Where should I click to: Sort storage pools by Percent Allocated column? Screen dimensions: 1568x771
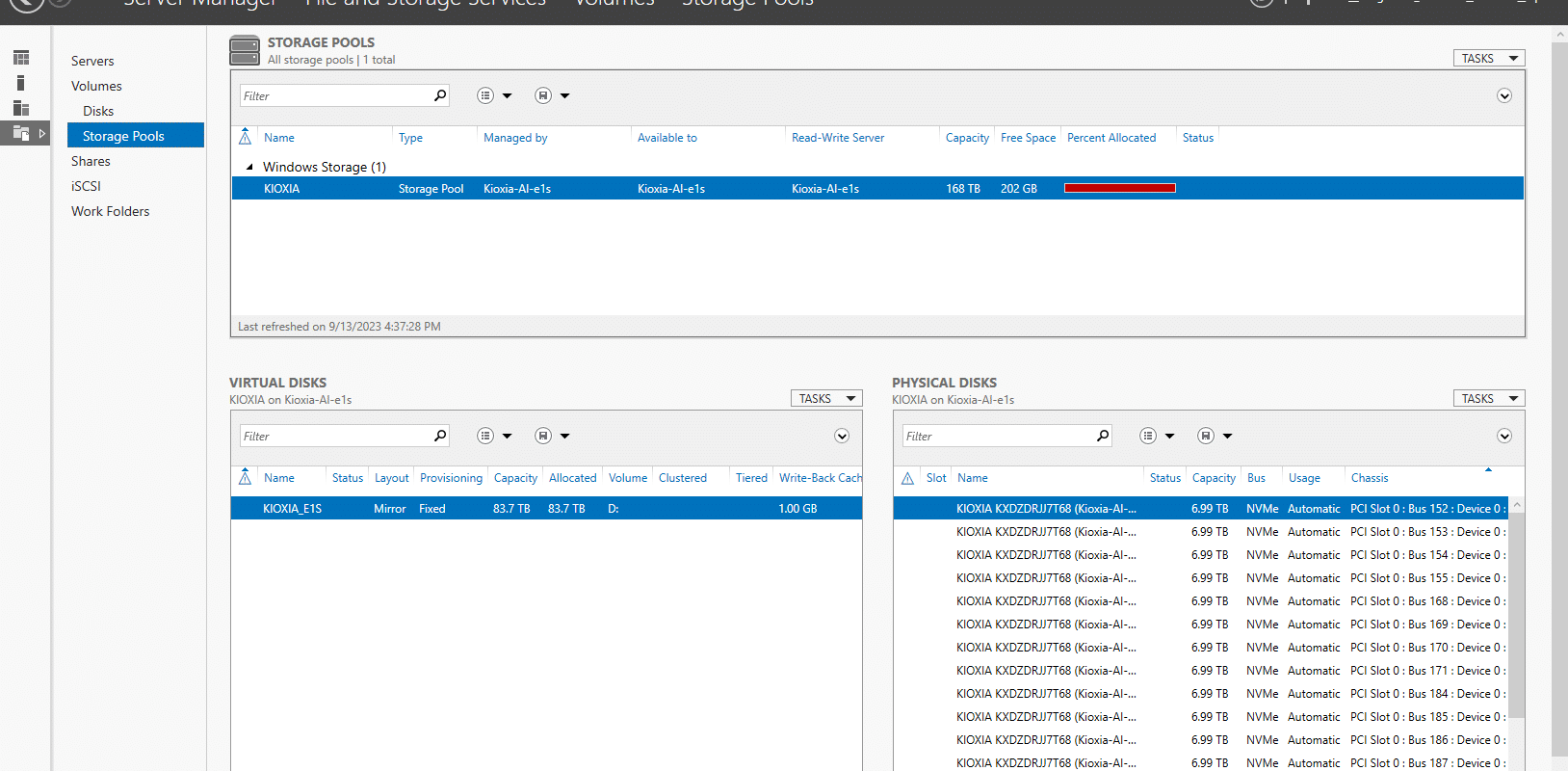[x=1111, y=138]
